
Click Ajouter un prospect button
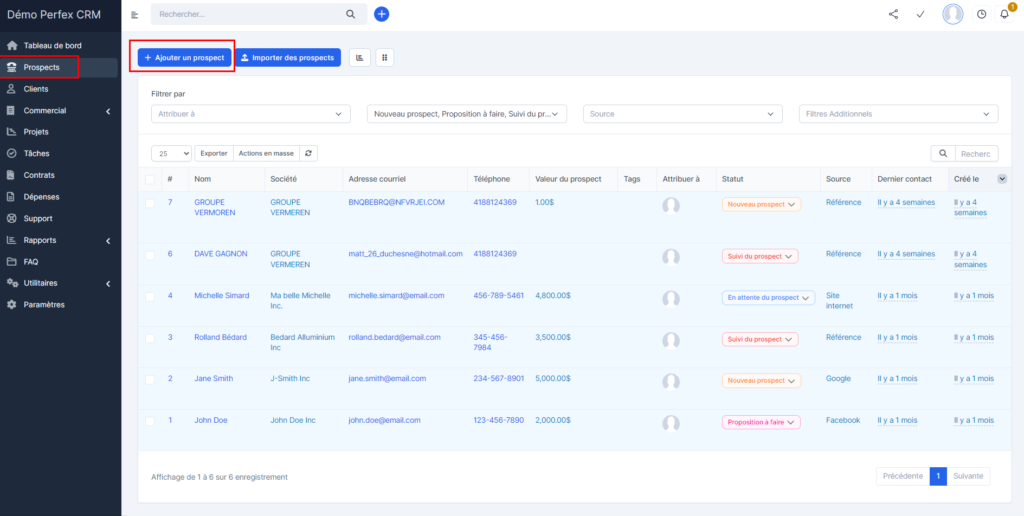(184, 57)
